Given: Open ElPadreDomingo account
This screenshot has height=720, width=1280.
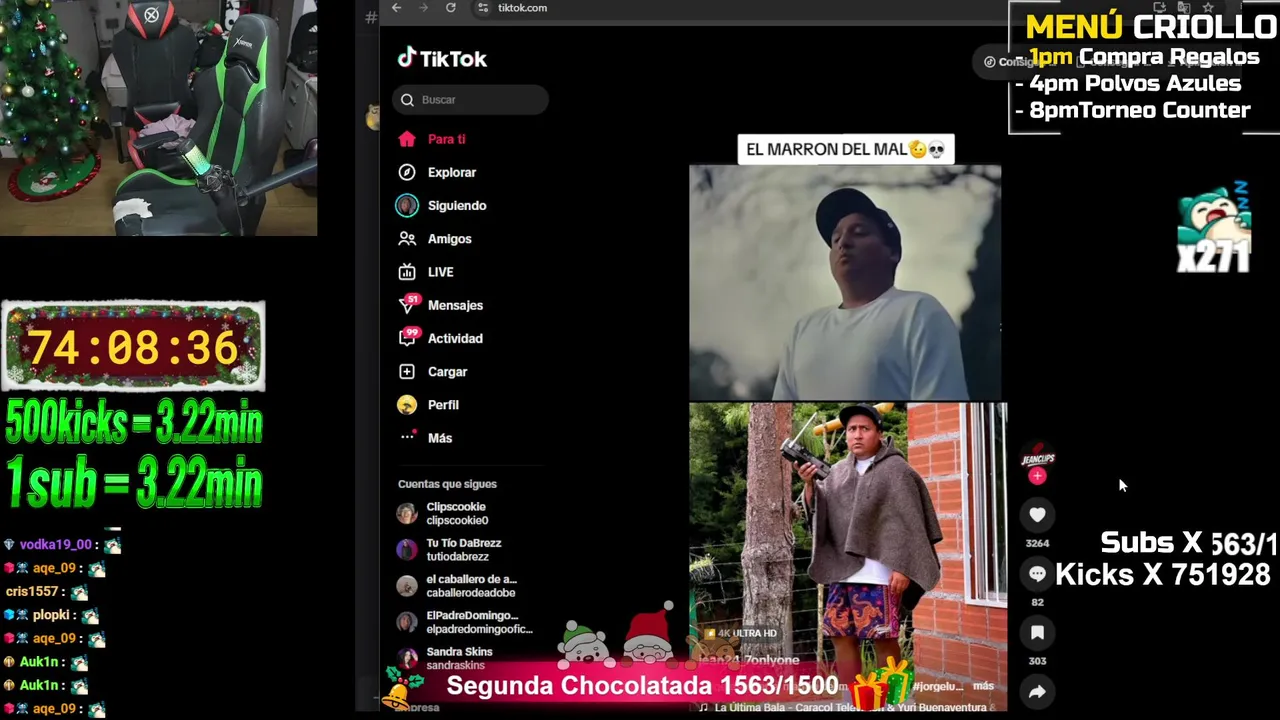Looking at the screenshot, I should [x=464, y=622].
